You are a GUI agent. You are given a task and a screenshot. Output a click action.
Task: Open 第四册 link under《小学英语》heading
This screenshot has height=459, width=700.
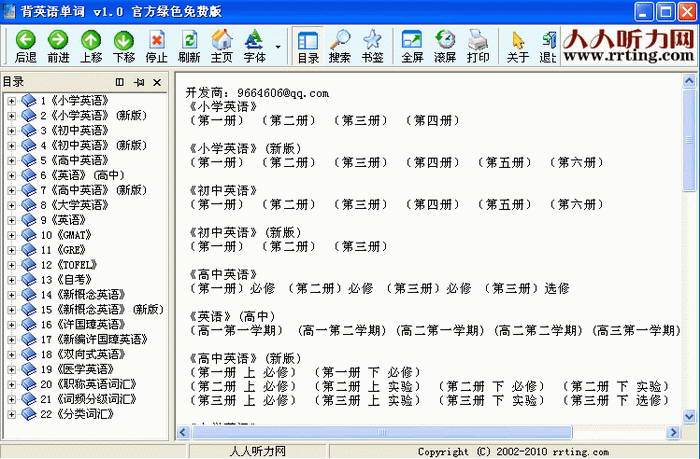[433, 121]
